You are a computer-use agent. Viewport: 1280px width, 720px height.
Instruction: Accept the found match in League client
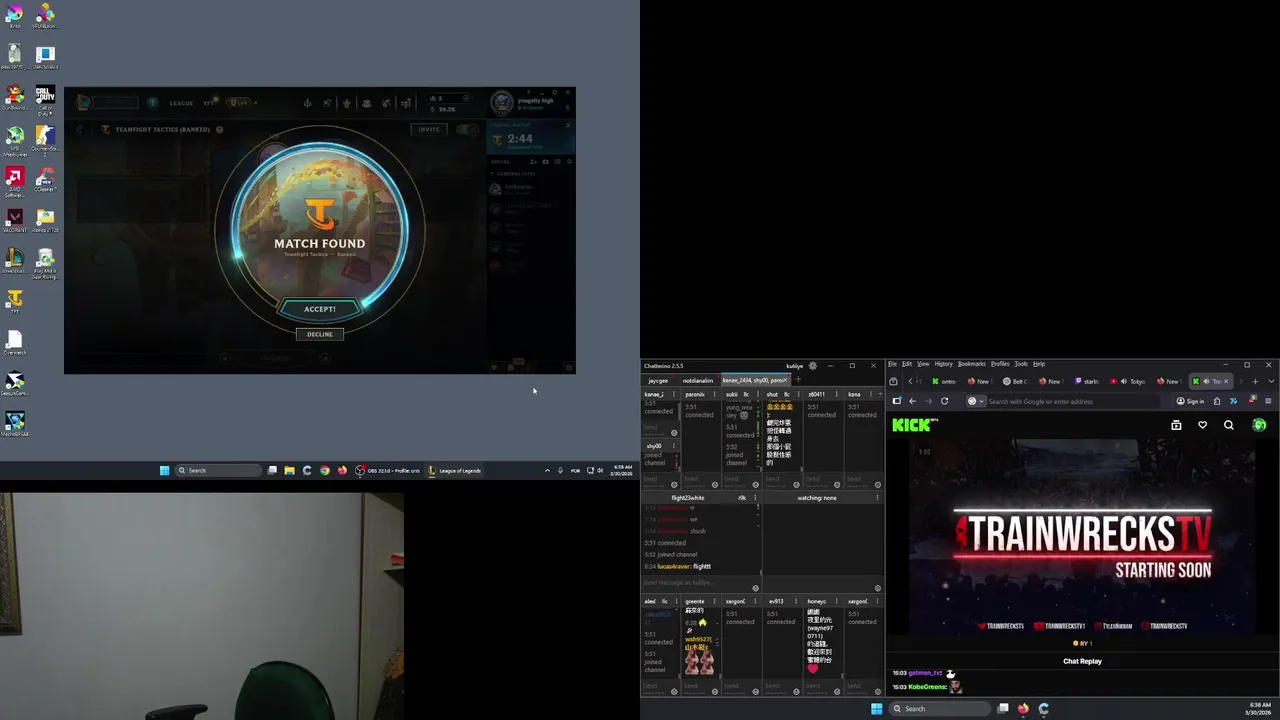pos(320,309)
